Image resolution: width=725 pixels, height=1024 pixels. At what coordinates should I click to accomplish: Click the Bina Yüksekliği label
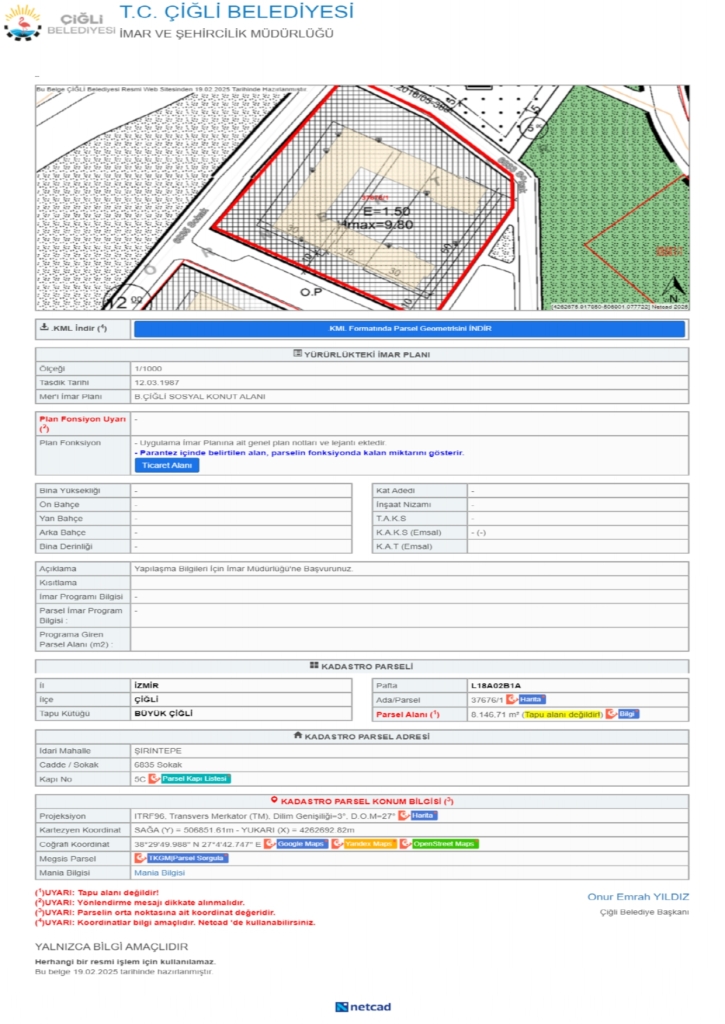[x=69, y=490]
